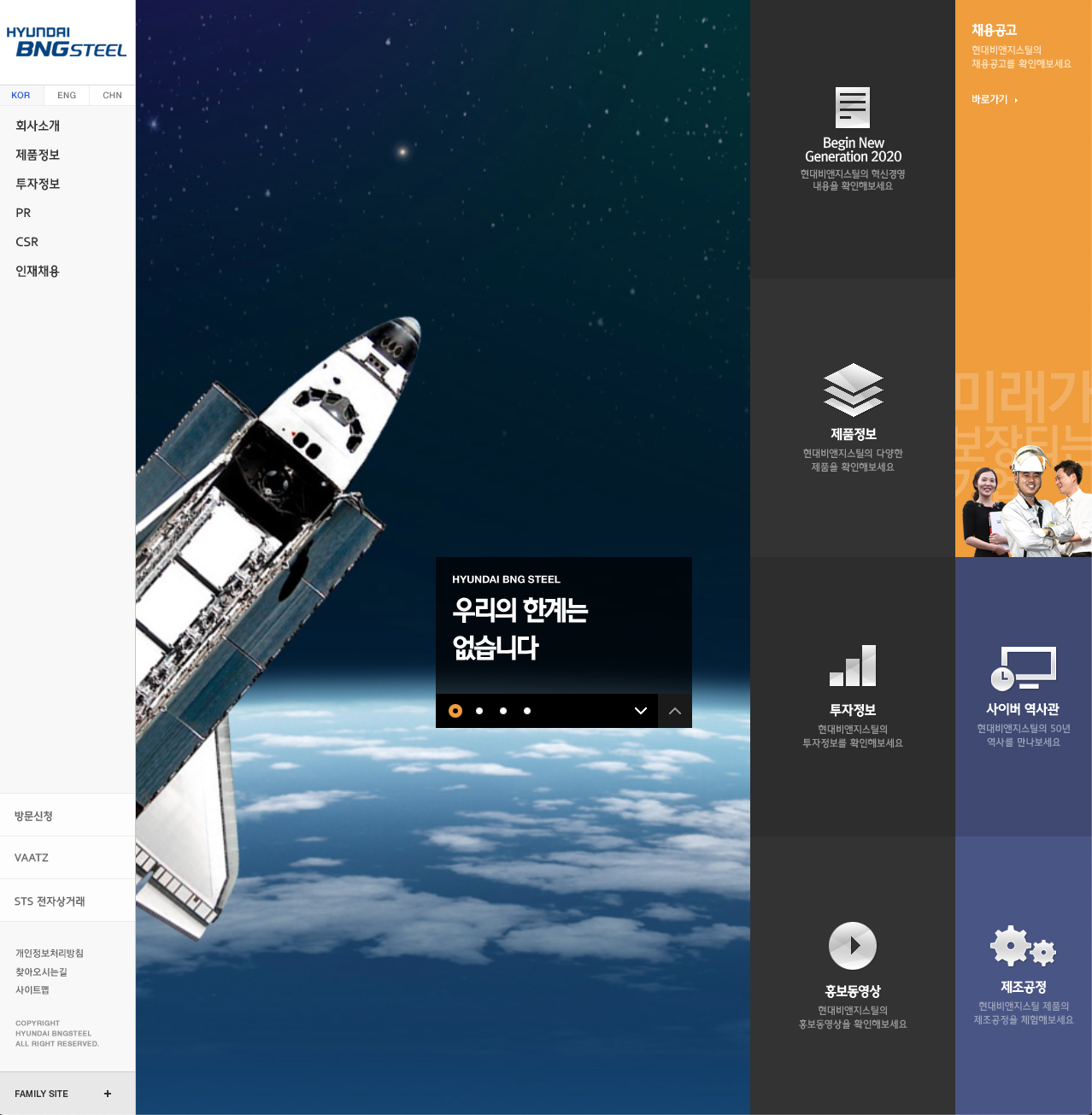The height and width of the screenshot is (1115, 1092).
Task: Switch language to CHN
Action: click(112, 95)
